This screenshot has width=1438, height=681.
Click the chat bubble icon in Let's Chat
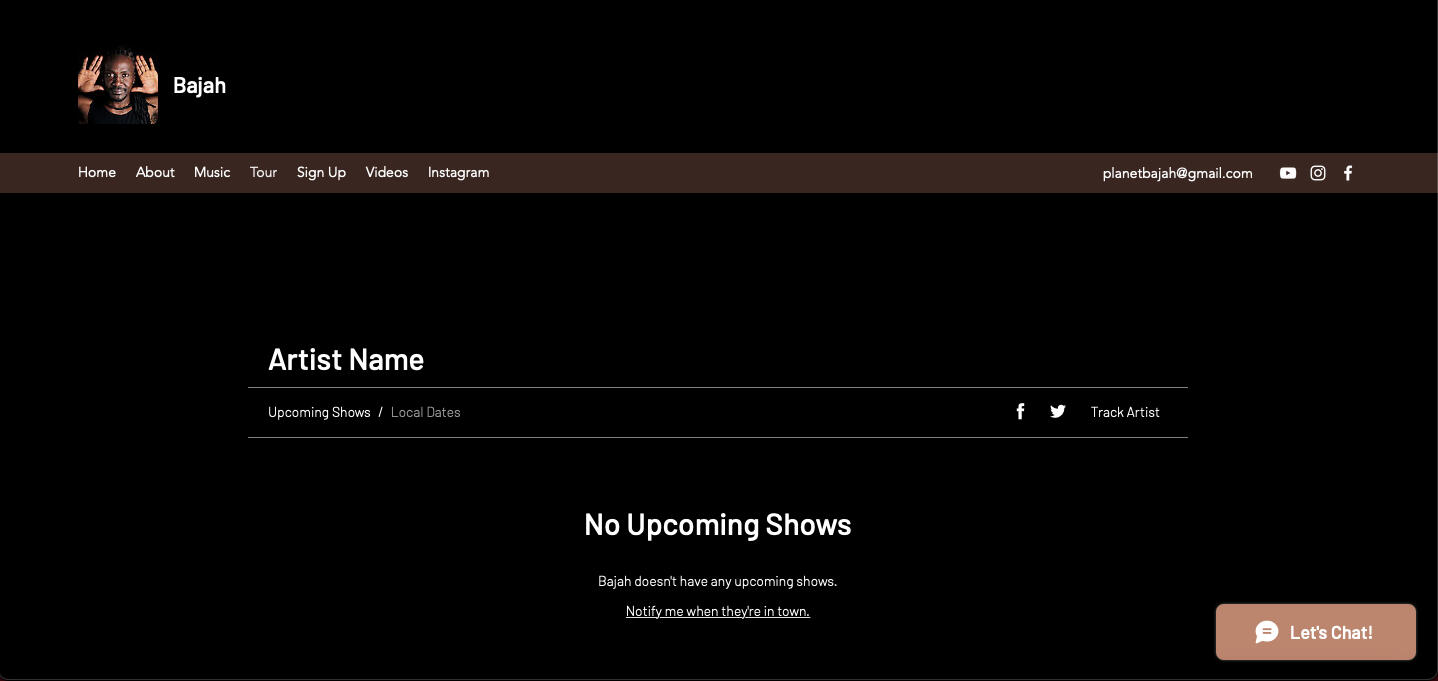click(x=1267, y=632)
